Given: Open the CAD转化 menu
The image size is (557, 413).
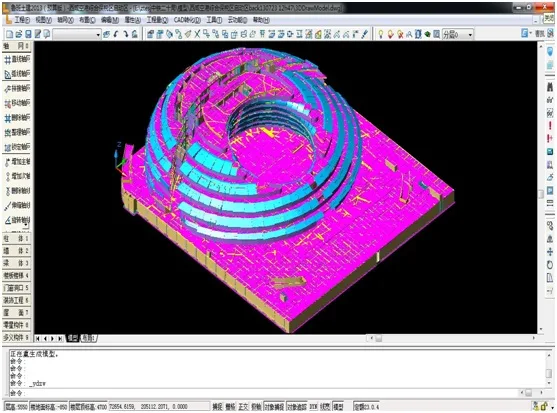Looking at the screenshot, I should [x=187, y=20].
